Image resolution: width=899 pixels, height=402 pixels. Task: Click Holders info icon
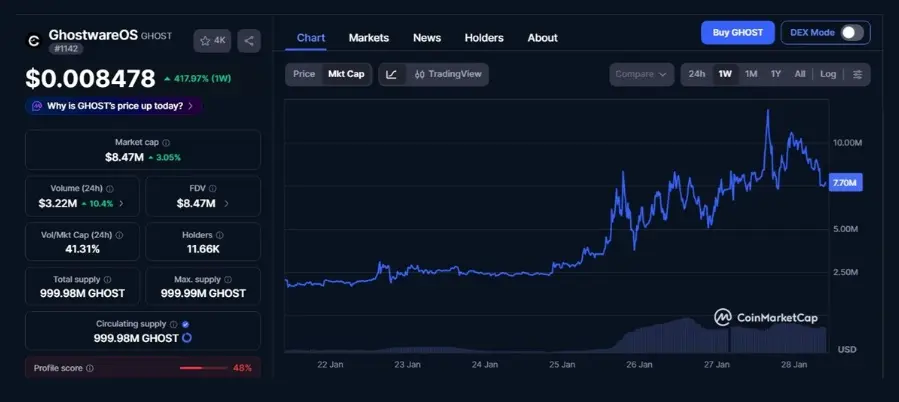[x=220, y=235]
